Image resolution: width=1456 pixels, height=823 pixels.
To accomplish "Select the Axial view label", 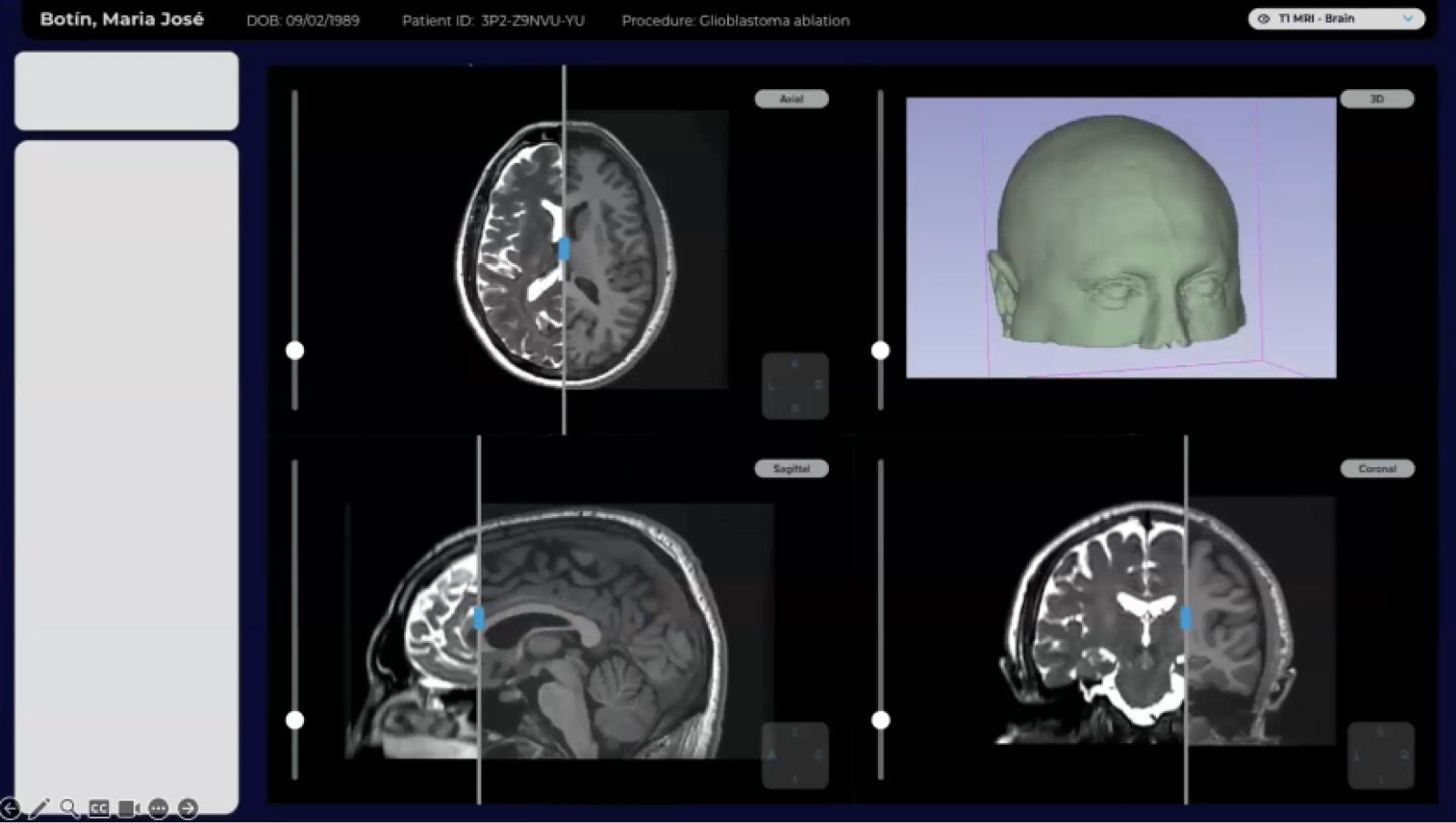I will coord(791,98).
